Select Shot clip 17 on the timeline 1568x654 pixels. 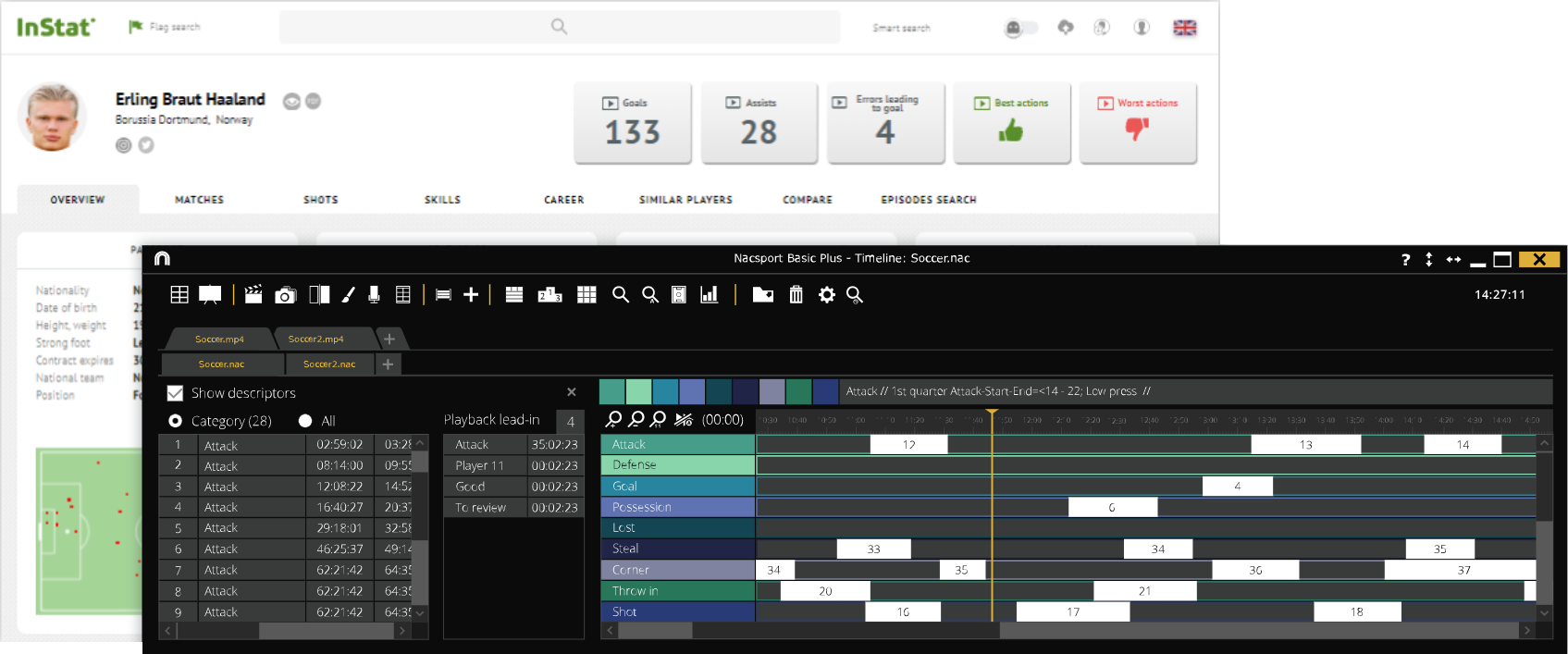click(x=1073, y=612)
